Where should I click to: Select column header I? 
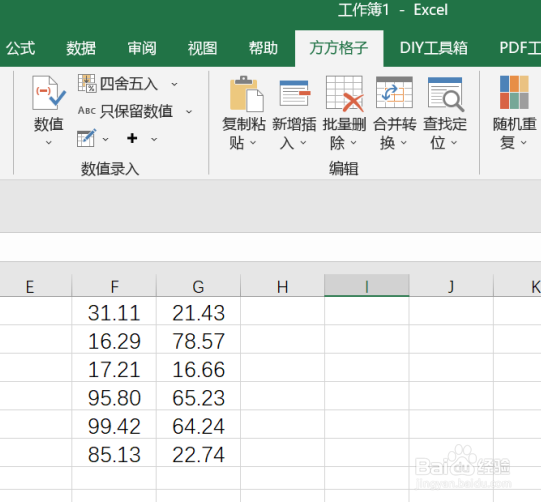(x=367, y=286)
